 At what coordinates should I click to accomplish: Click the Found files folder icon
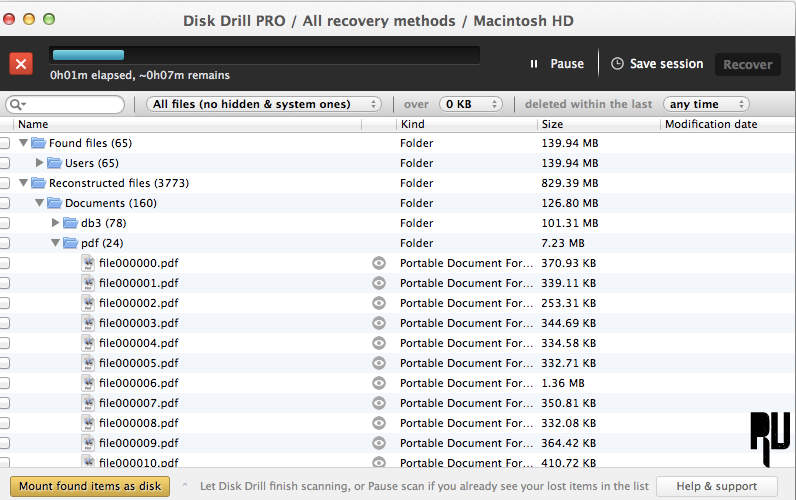click(x=38, y=143)
